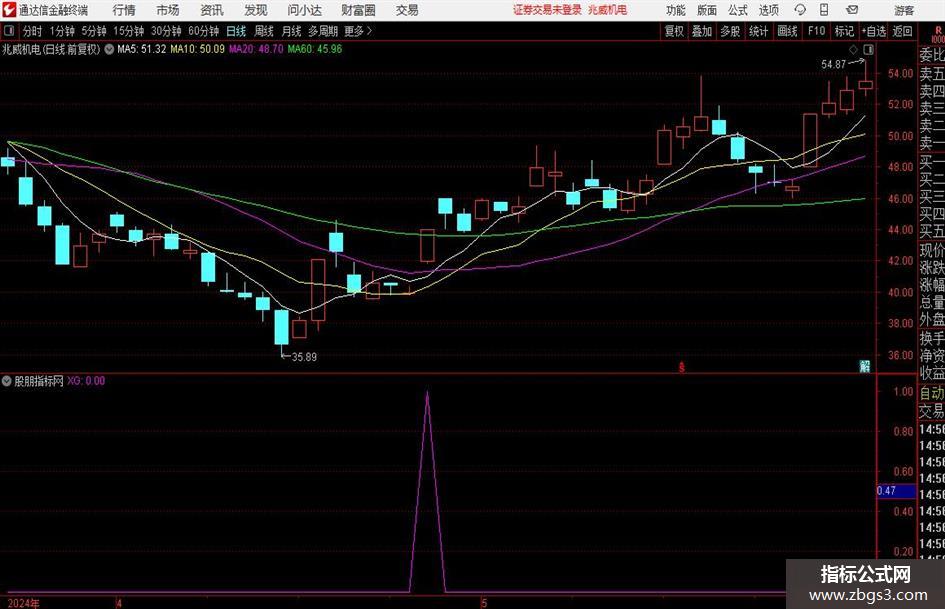945x609 pixels.
Task: Switch to the 30分钟 period tab
Action: point(166,31)
